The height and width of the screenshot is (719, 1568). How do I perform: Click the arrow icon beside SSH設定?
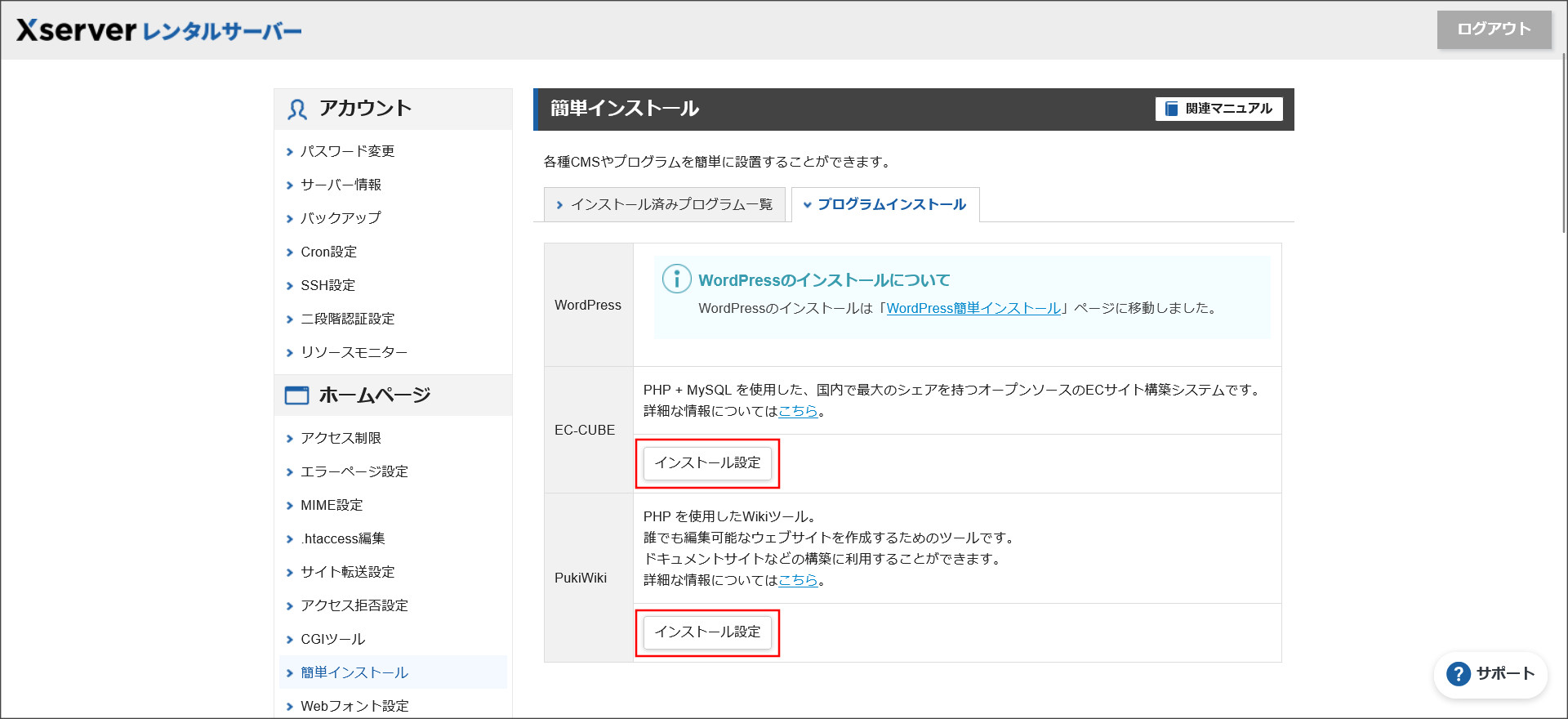(x=289, y=286)
